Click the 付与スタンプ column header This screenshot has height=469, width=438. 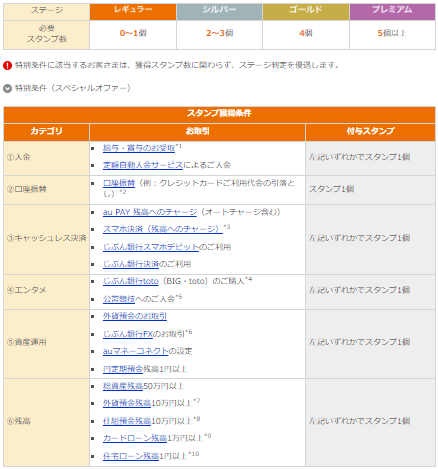370,132
